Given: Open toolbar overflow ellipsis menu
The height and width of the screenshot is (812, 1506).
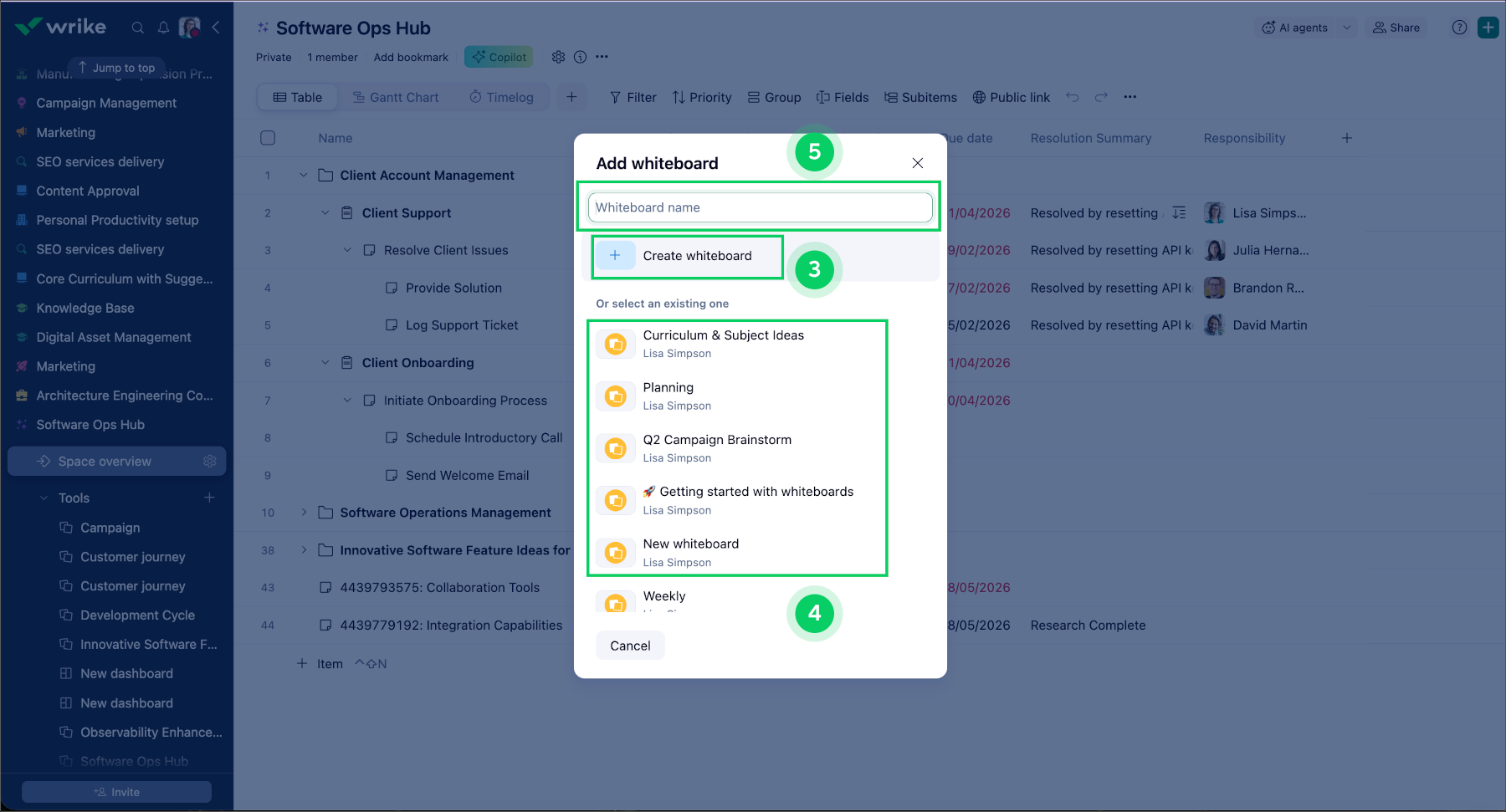Looking at the screenshot, I should pos(1130,97).
